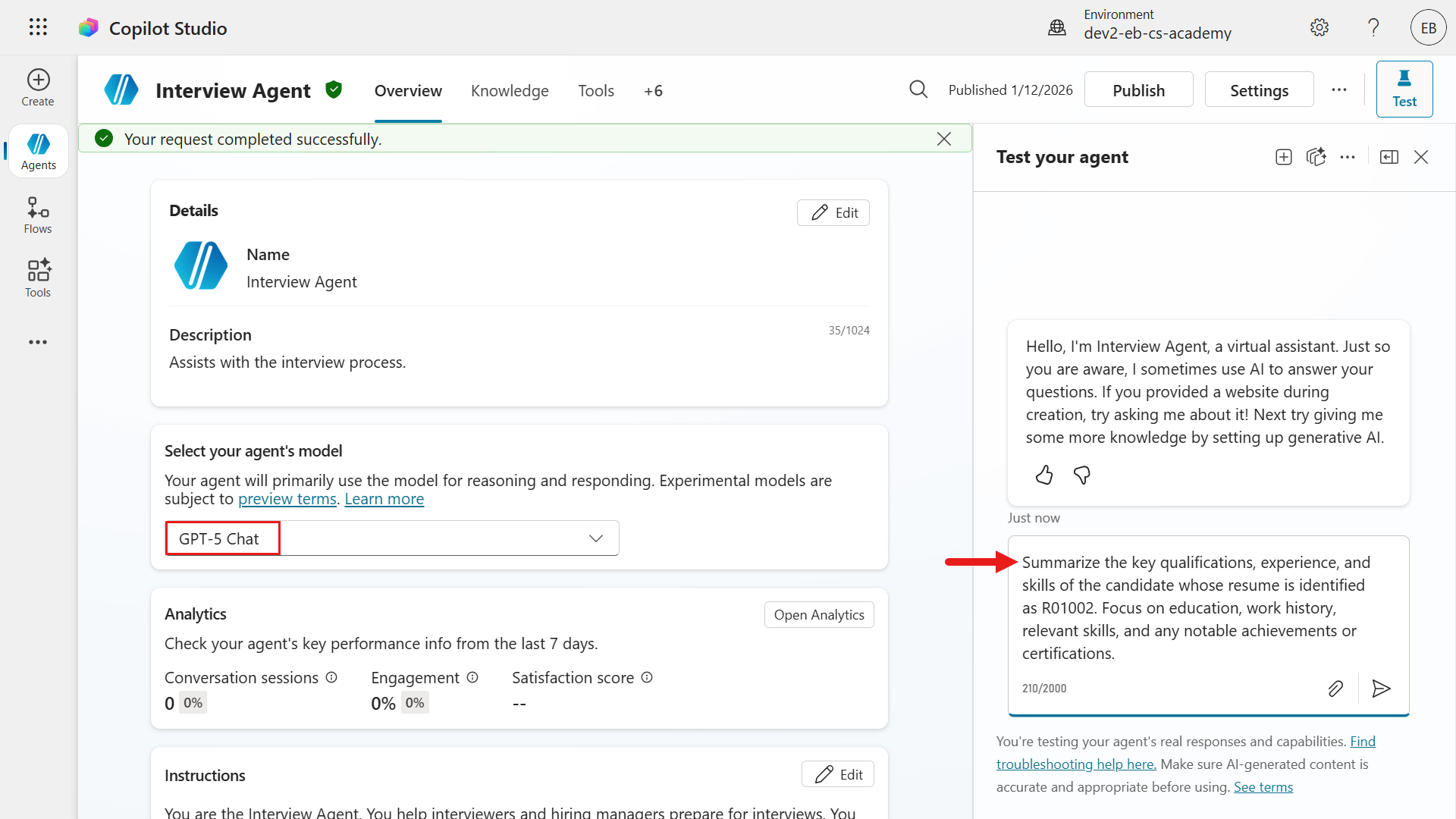Viewport: 1456px width, 819px height.
Task: Dismiss the success notification banner
Action: [x=943, y=139]
